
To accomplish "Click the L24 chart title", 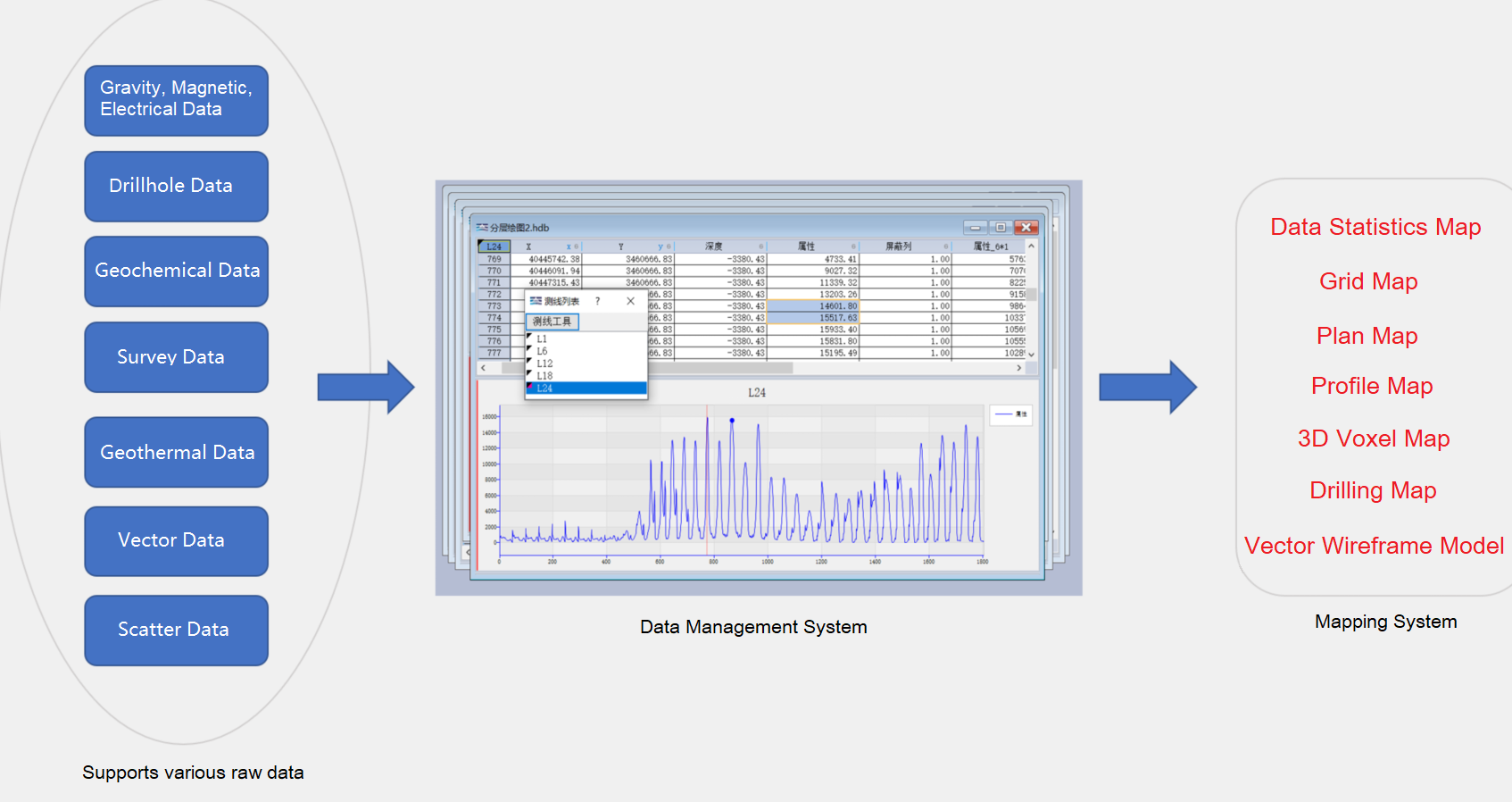I will pyautogui.click(x=756, y=393).
